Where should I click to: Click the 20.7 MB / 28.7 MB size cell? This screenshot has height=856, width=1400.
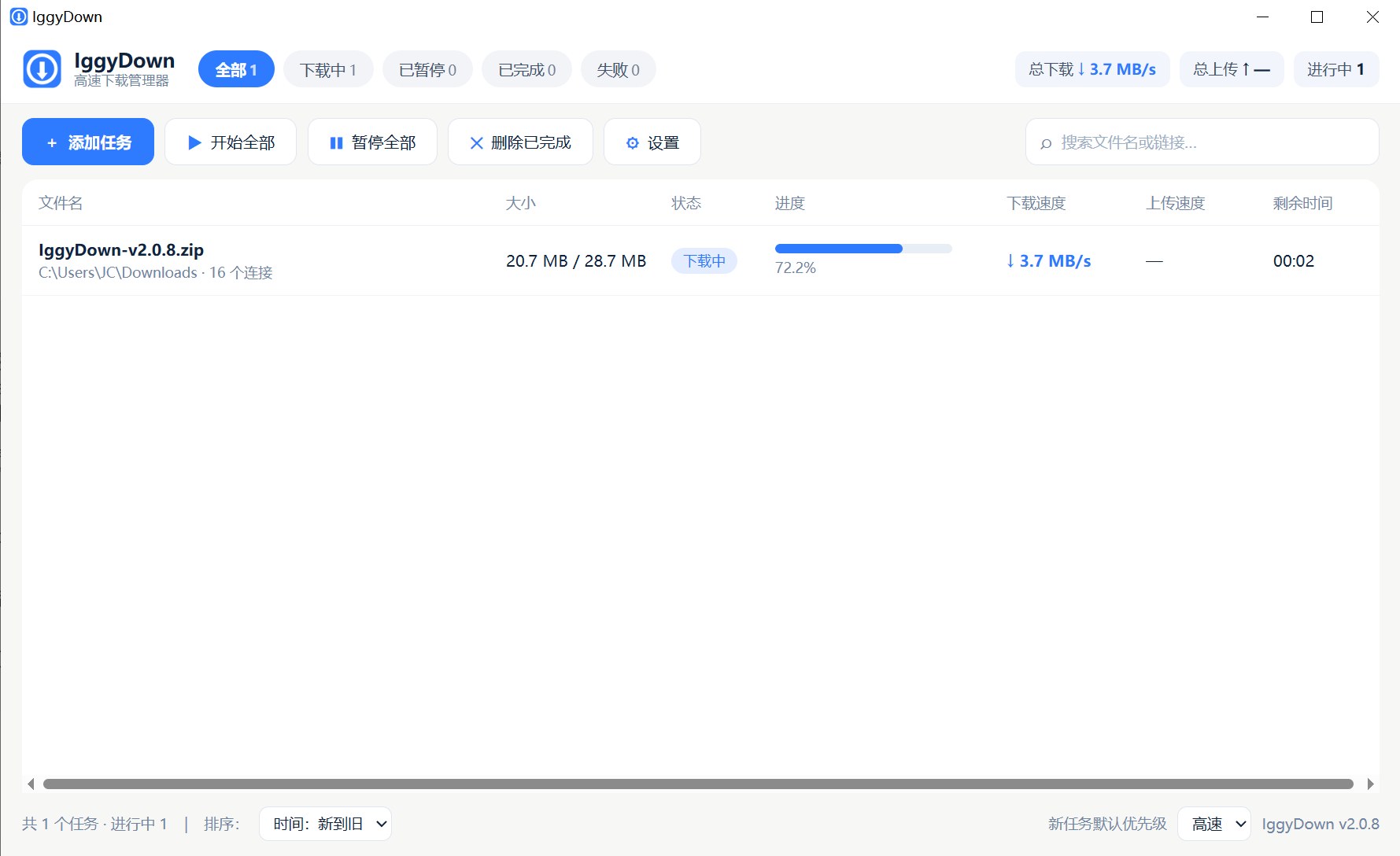pos(576,260)
